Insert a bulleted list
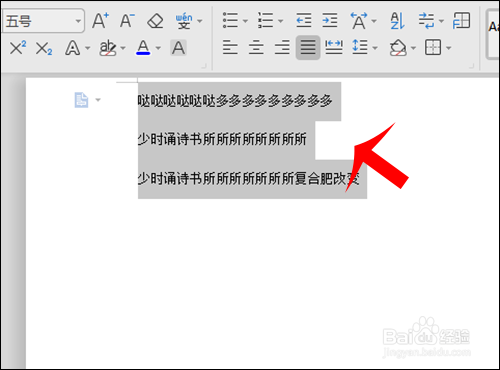This screenshot has width=500, height=370. point(230,21)
